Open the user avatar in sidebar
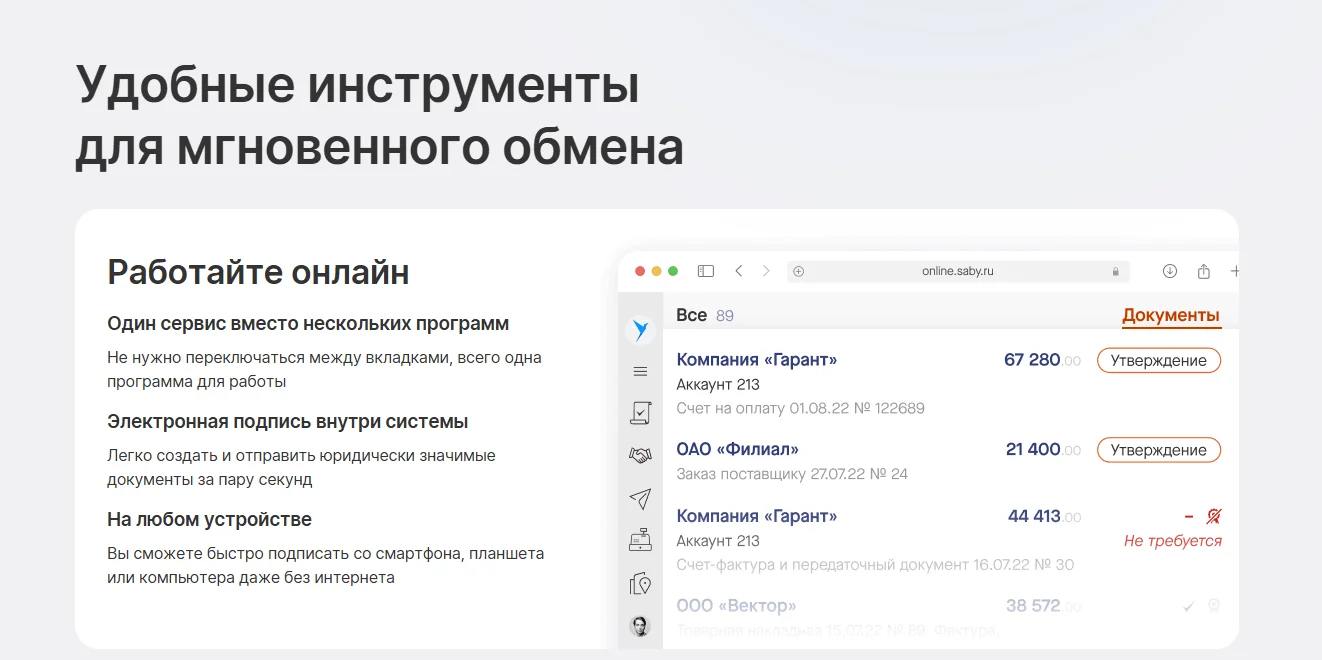The height and width of the screenshot is (660, 1322). tap(640, 626)
